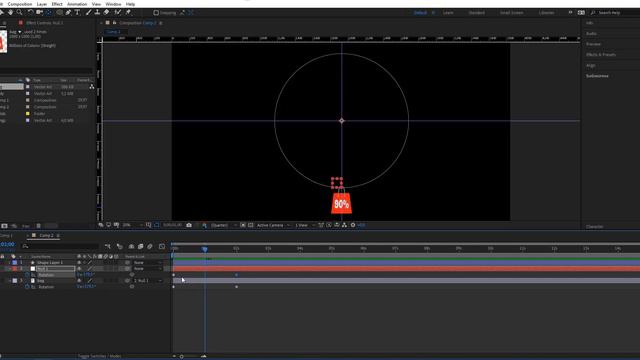Select the Roto Brush tool
This screenshot has width=640, height=360.
[118, 13]
